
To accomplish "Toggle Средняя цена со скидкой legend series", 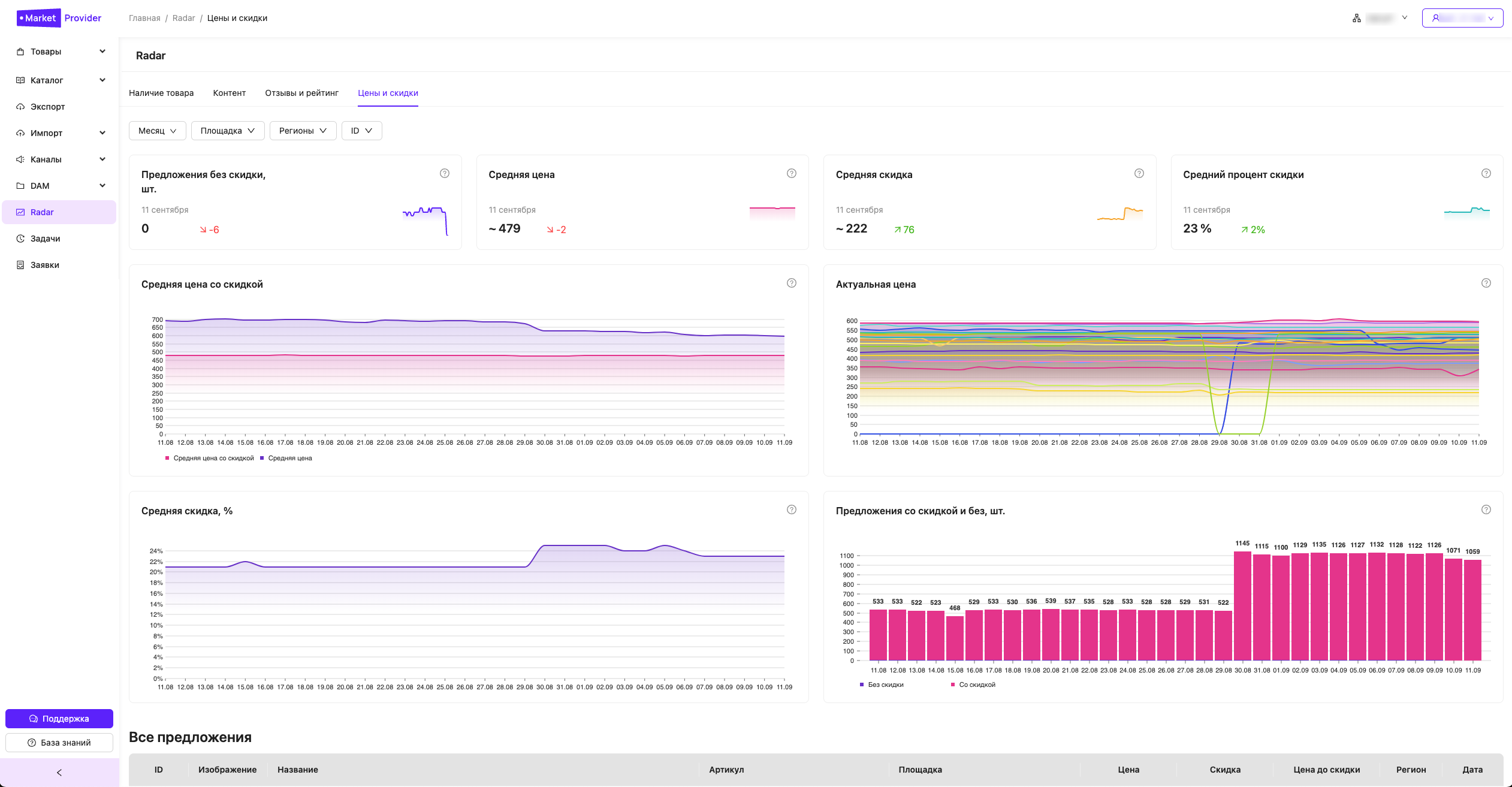I will coord(213,458).
